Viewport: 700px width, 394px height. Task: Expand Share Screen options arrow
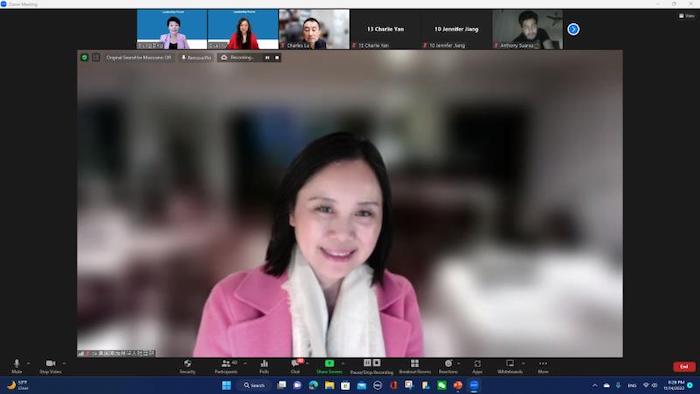coord(343,363)
